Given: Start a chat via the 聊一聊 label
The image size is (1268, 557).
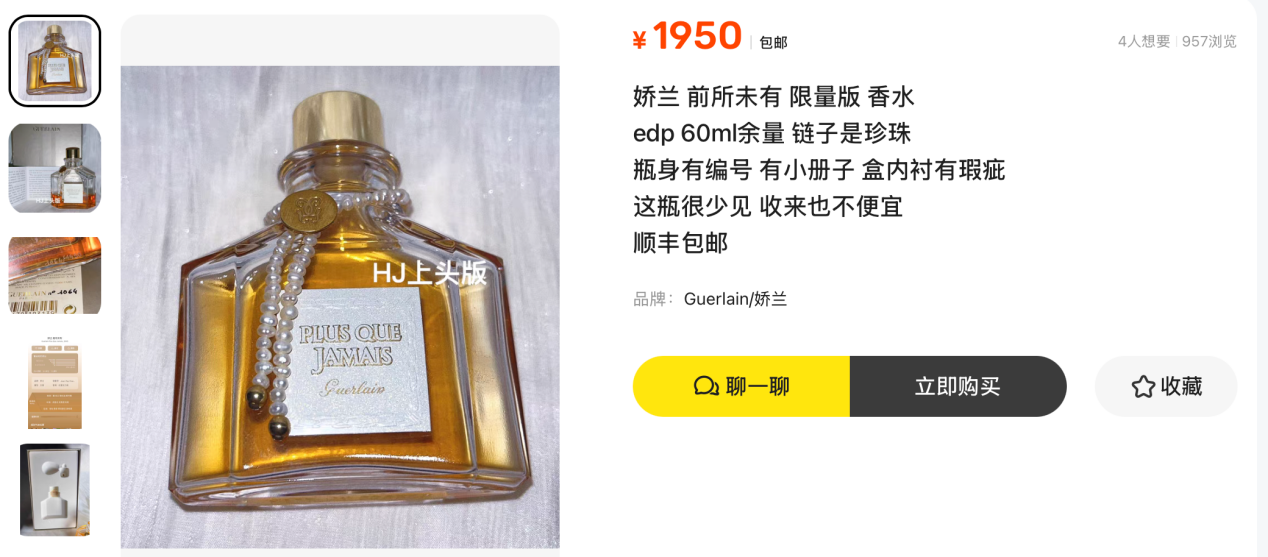Looking at the screenshot, I should coord(757,386).
